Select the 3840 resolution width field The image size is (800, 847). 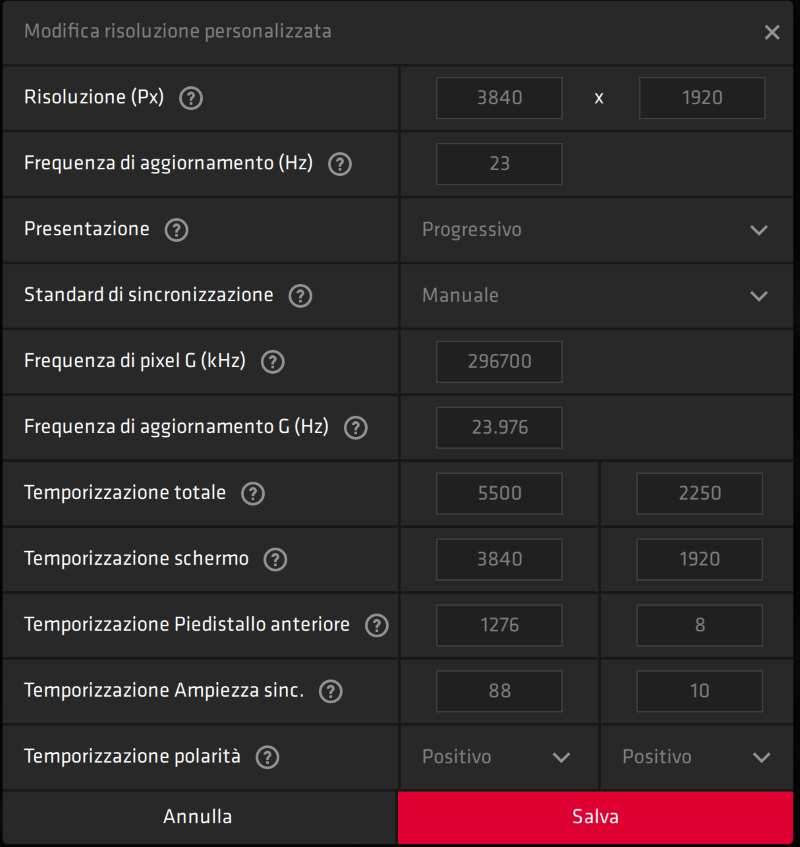pyautogui.click(x=499, y=98)
